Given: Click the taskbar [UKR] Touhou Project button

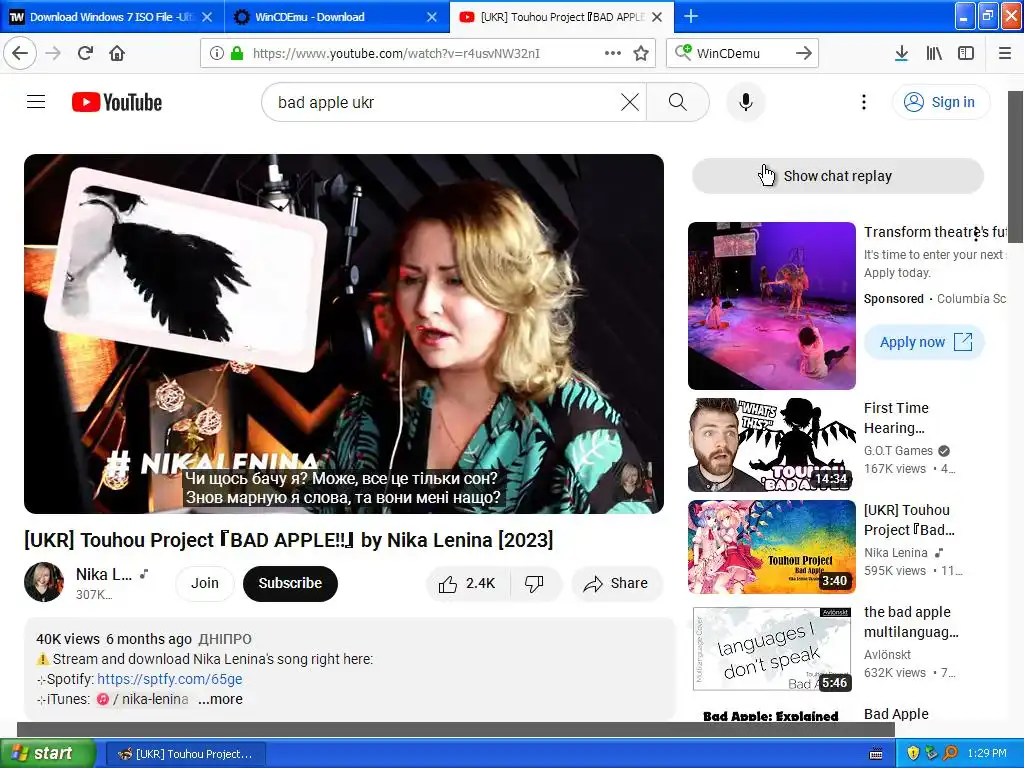Looking at the screenshot, I should point(185,754).
